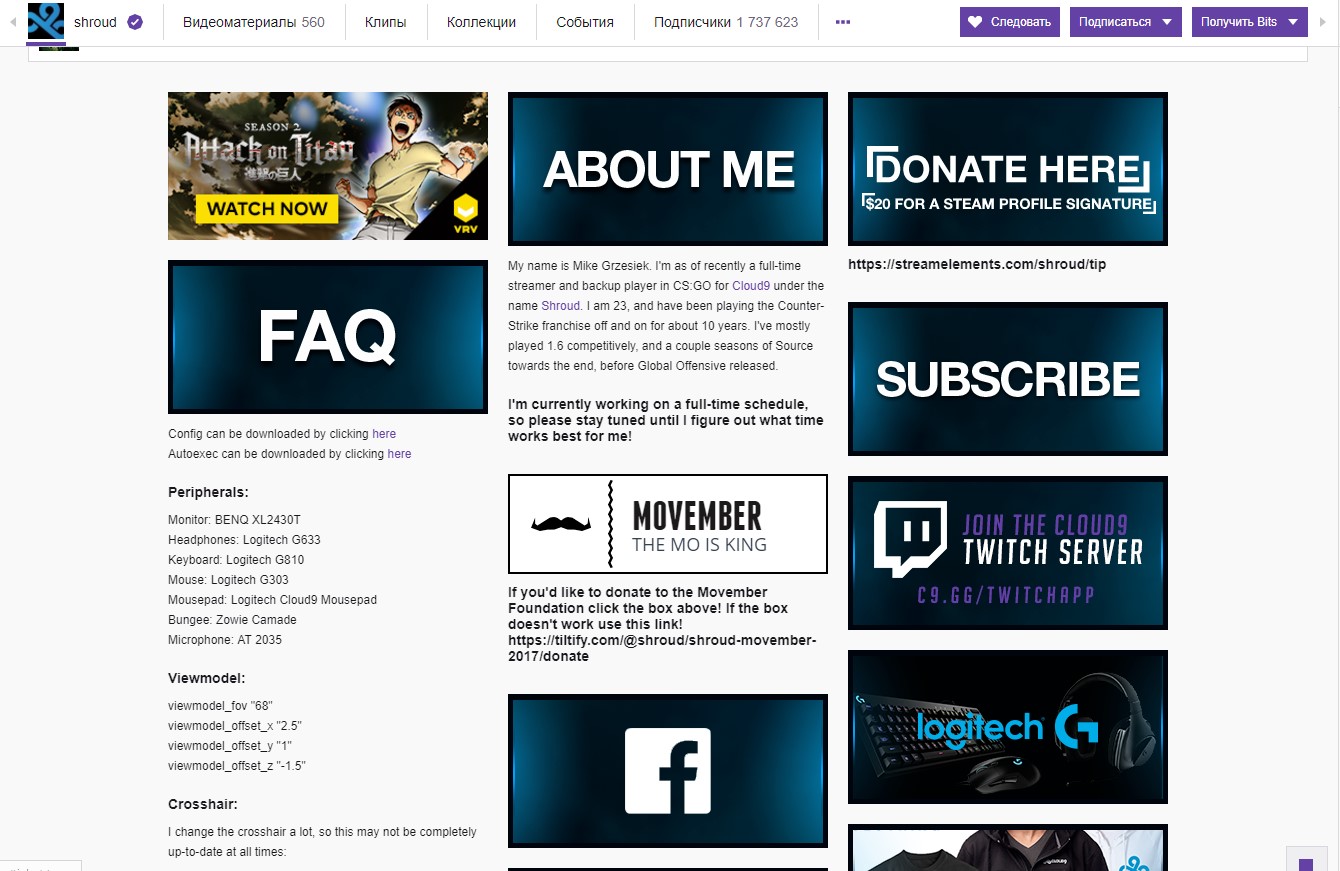The height and width of the screenshot is (871, 1340).
Task: Click the 'Bungee: Zowie Camade' line
Action: click(x=232, y=620)
